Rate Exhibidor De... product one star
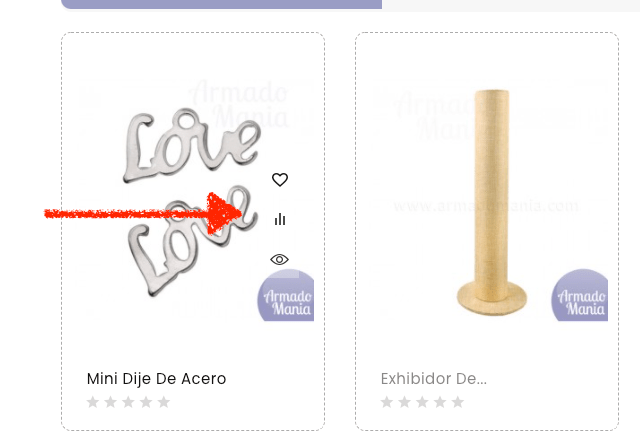This screenshot has height=436, width=640. tap(387, 402)
